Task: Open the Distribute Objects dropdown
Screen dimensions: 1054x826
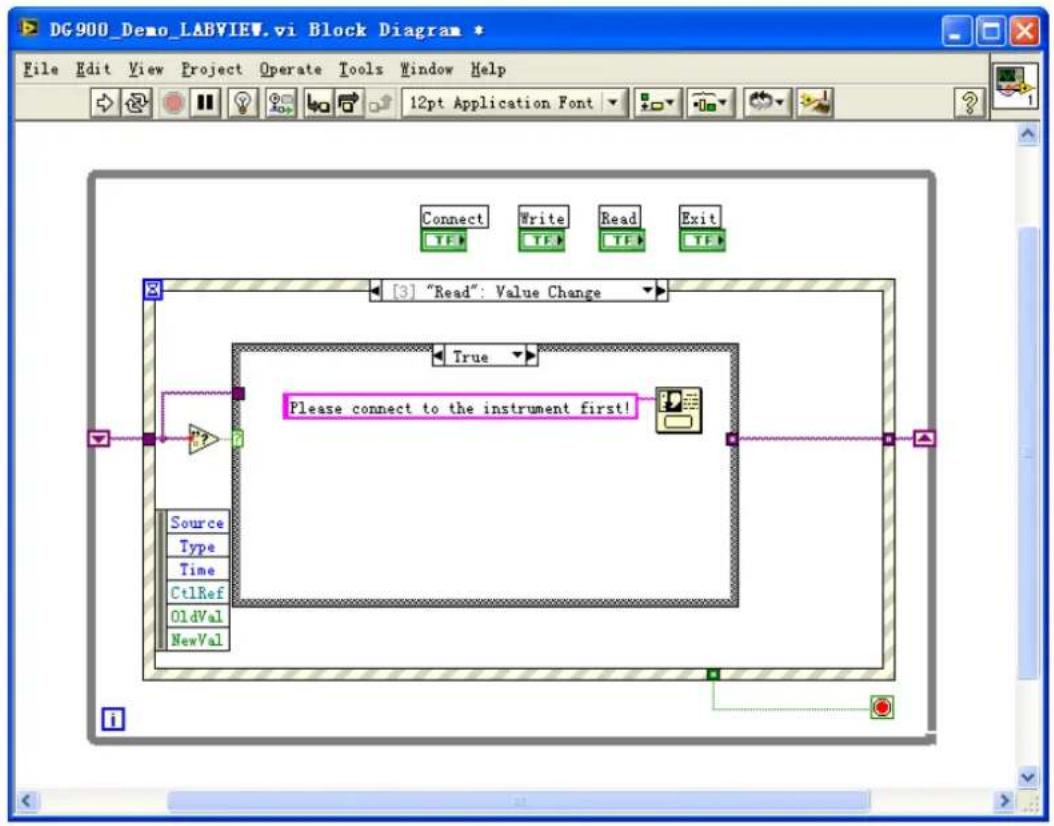Action: point(711,103)
